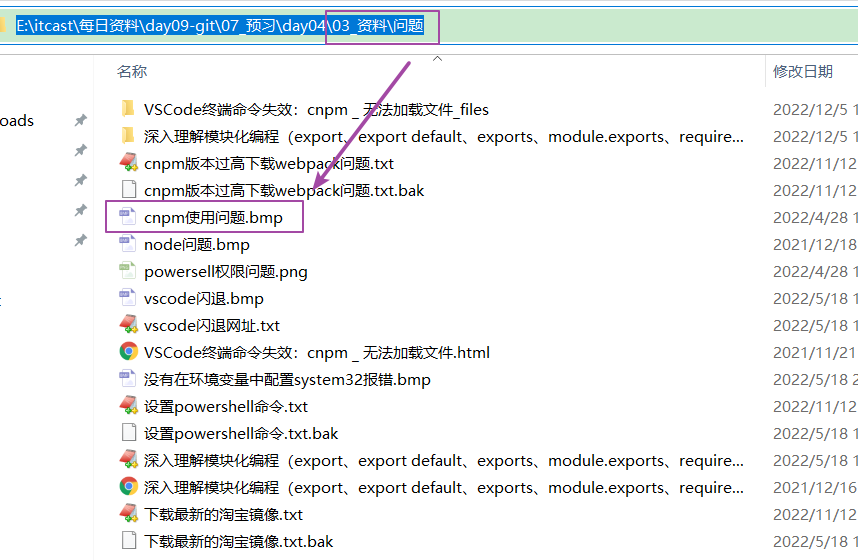The height and width of the screenshot is (560, 858).
Task: Click folder icon of VSCode终端命令失效 _files folder
Action: [127, 109]
